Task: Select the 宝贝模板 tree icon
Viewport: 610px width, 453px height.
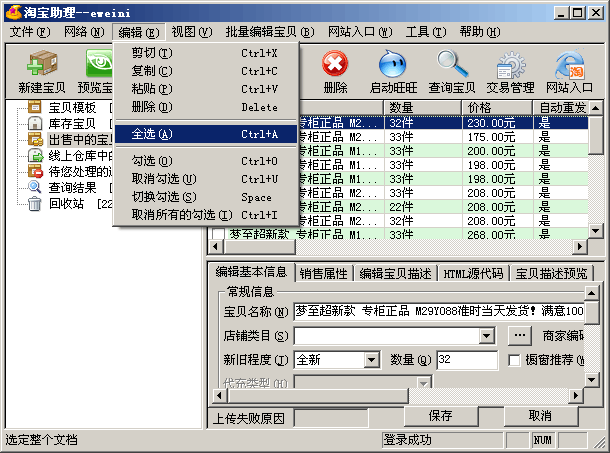Action: pos(35,107)
